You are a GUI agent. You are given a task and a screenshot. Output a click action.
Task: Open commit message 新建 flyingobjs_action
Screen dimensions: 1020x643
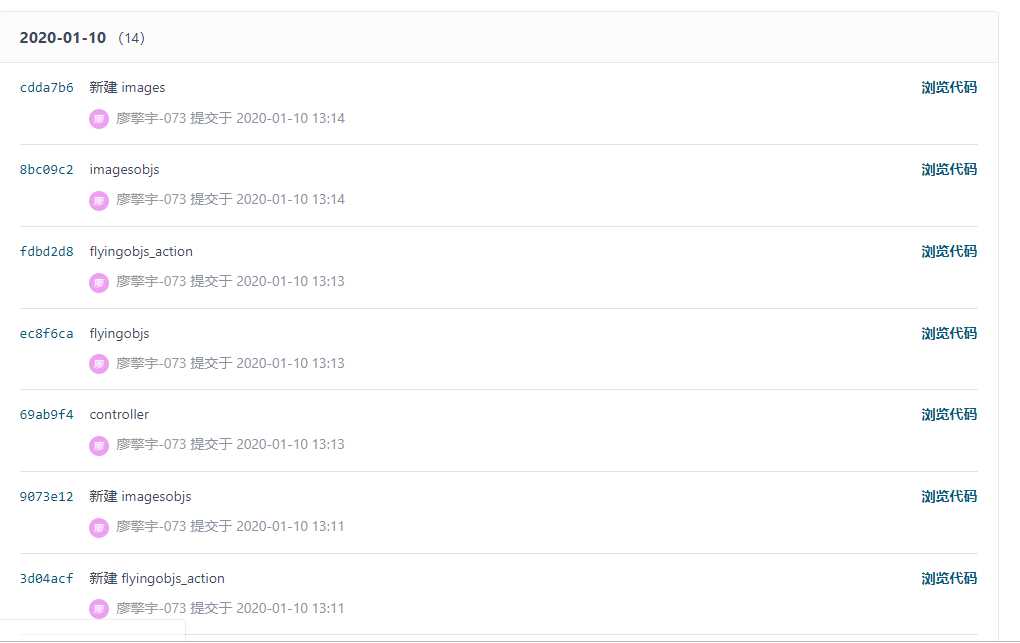point(157,579)
